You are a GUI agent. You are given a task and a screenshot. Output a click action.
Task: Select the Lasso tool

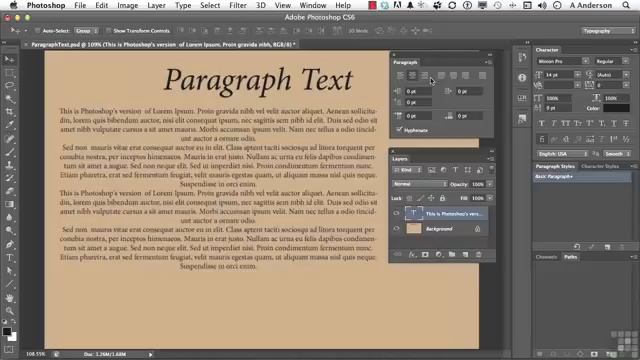click(x=9, y=86)
